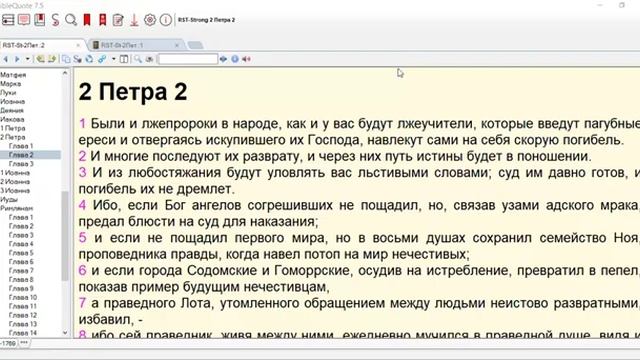Focus the reference input field

pos(188,59)
